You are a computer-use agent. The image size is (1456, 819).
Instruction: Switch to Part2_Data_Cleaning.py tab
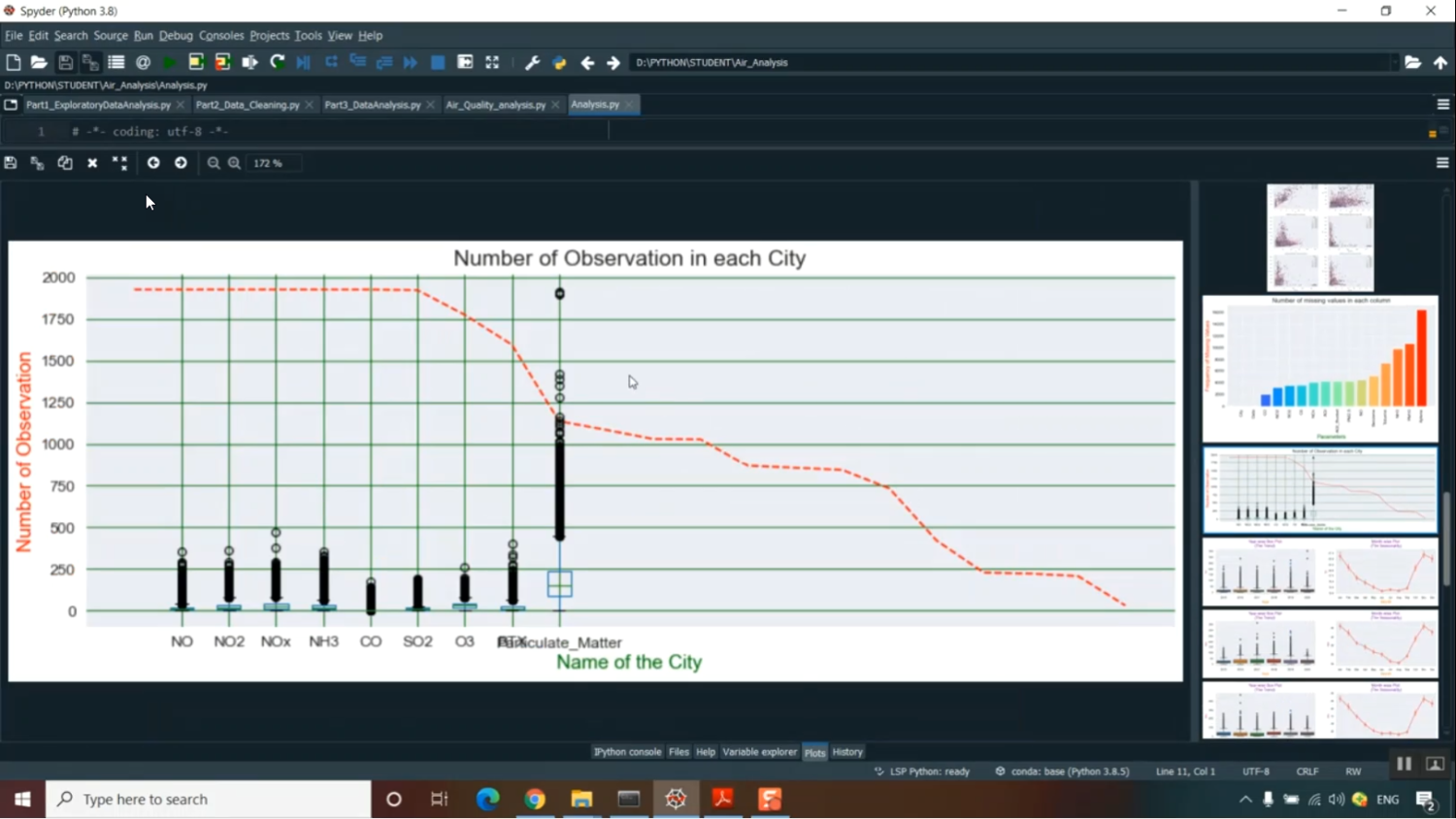pos(248,104)
